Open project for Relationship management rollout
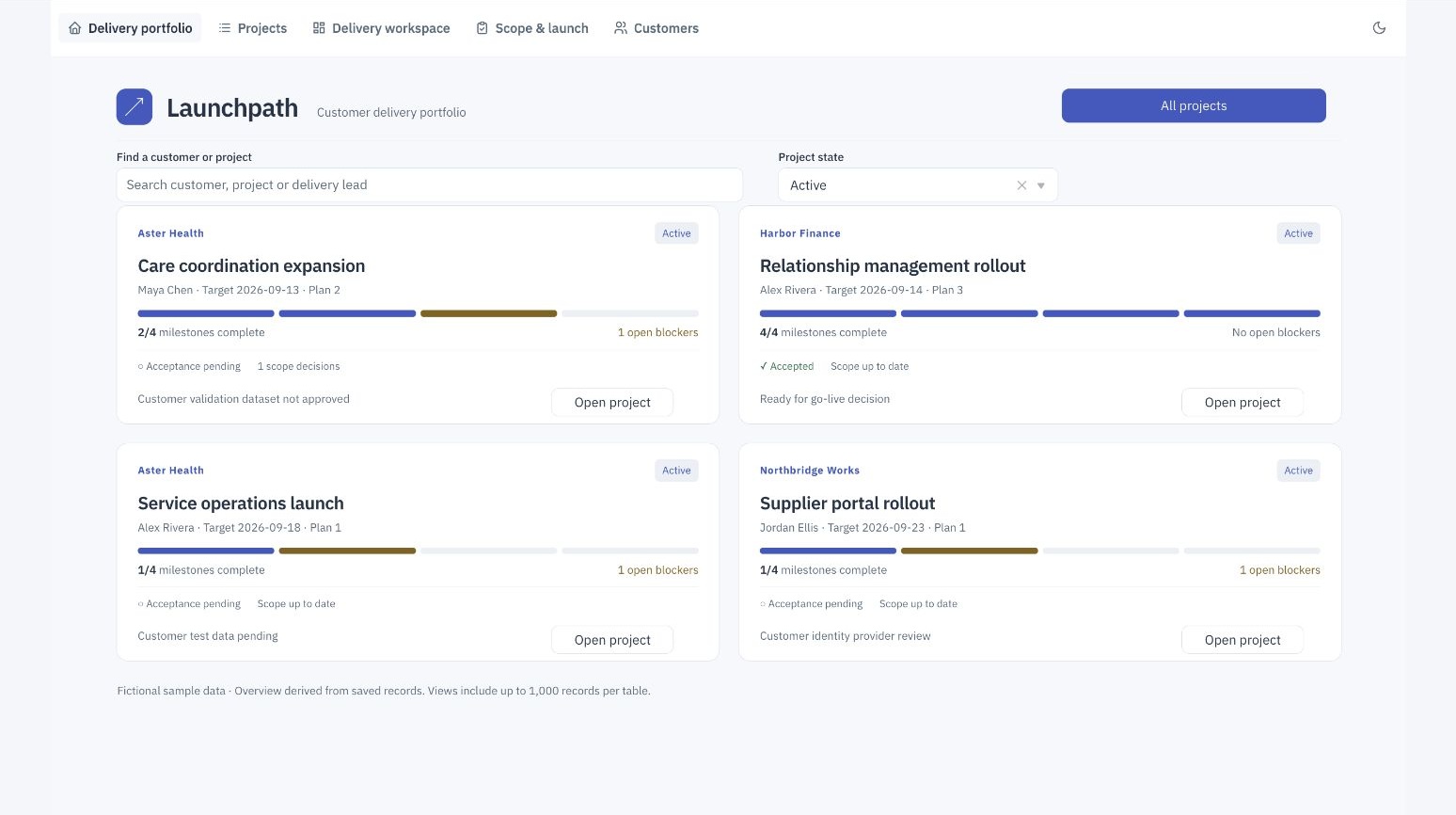Viewport: 1456px width, 815px height. click(1242, 402)
